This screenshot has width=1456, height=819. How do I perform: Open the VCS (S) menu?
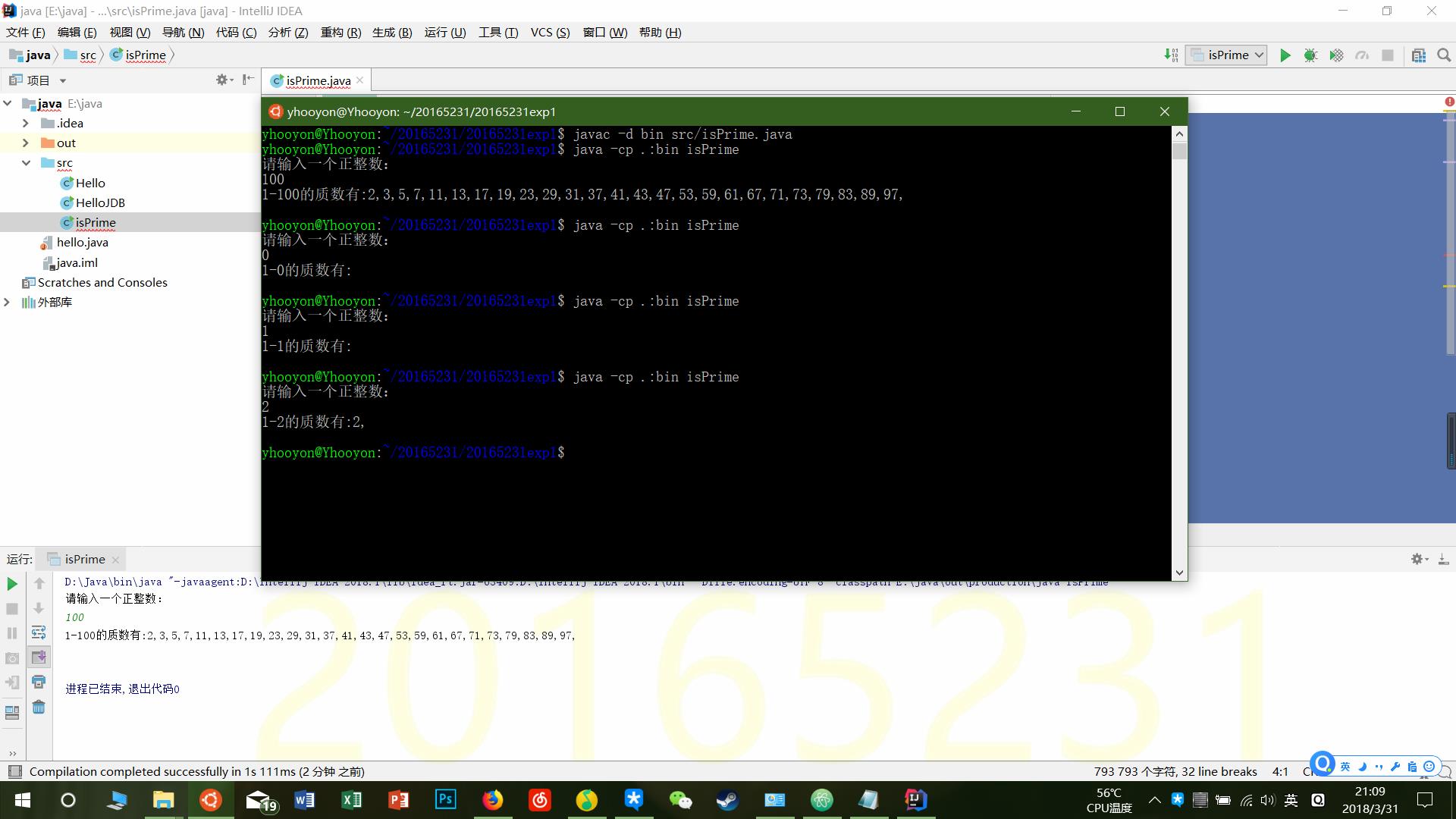tap(550, 33)
